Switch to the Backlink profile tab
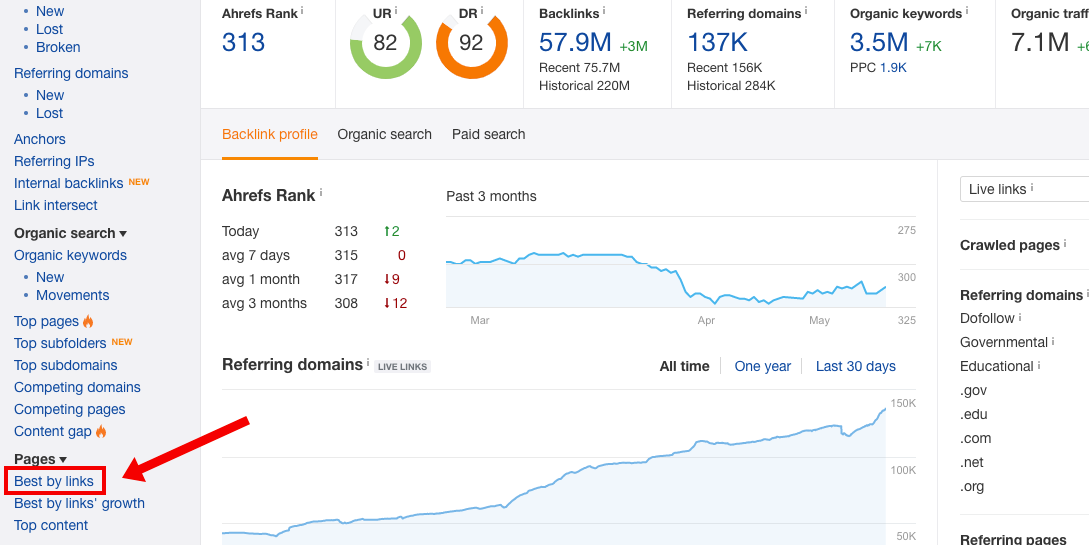The width and height of the screenshot is (1089, 545). coord(270,134)
